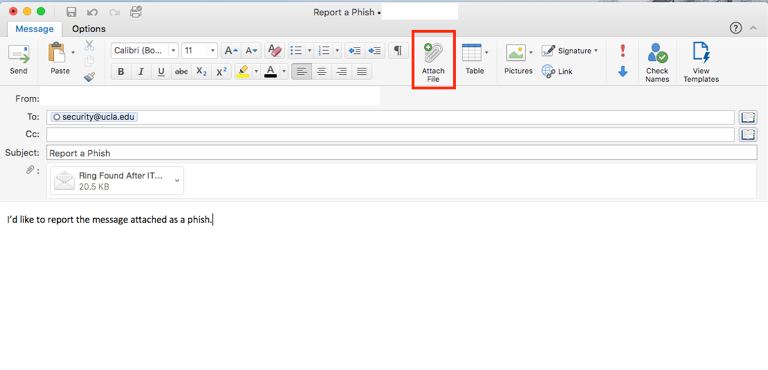Click the Cut scissors icon
Image resolution: width=768 pixels, height=370 pixels.
pos(89,46)
